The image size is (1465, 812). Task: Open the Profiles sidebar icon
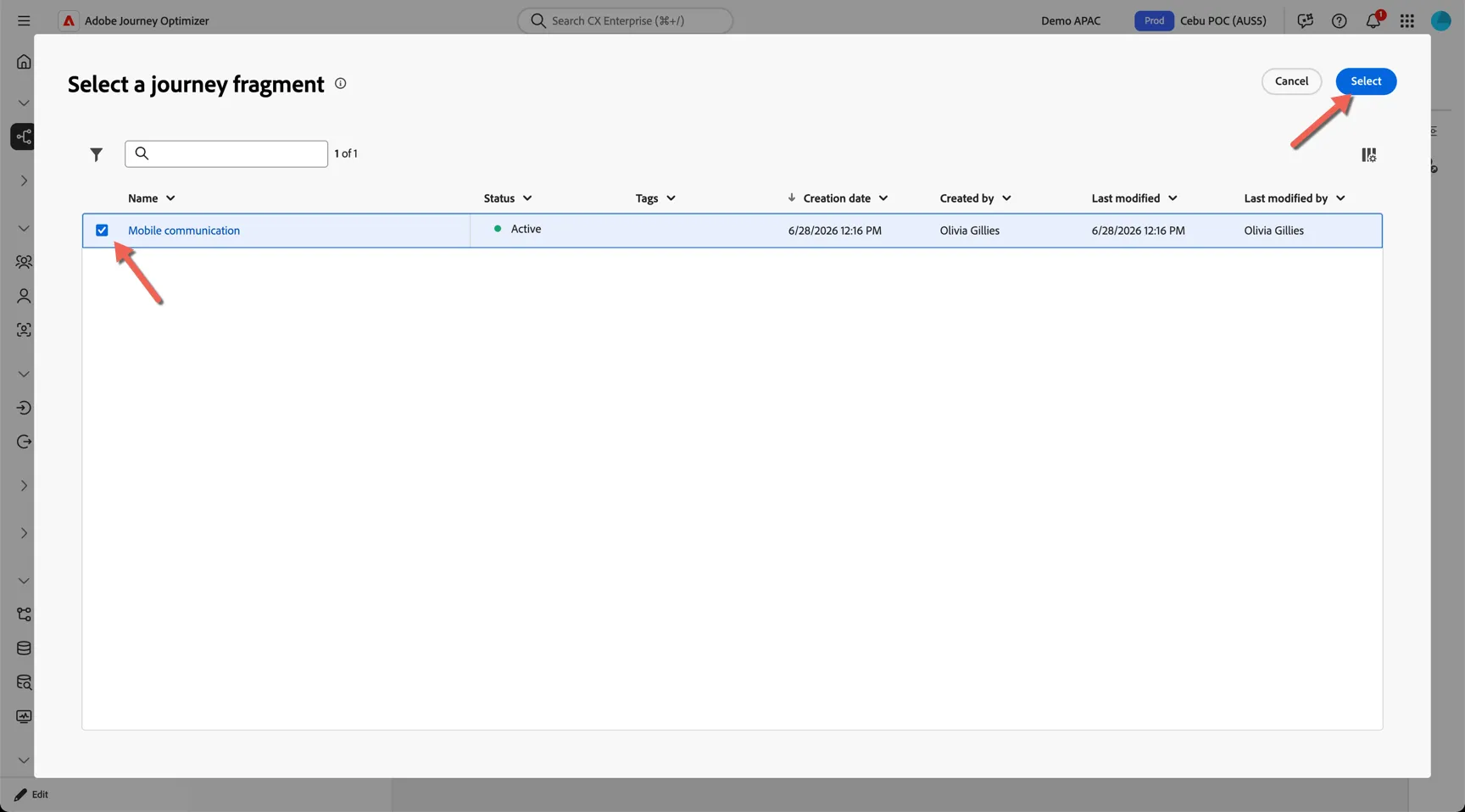click(24, 296)
